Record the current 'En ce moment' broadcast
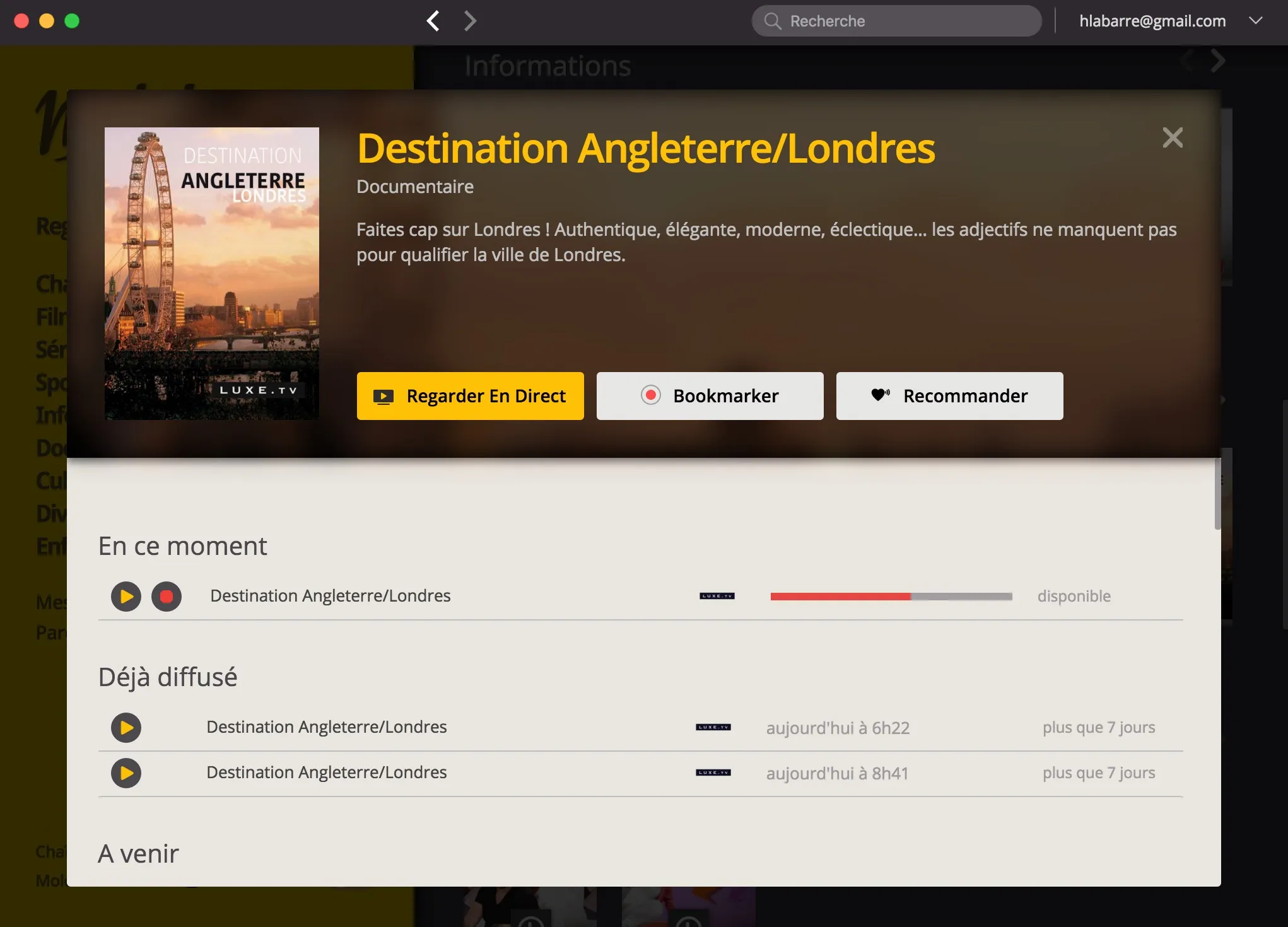The width and height of the screenshot is (1288, 927). point(167,597)
